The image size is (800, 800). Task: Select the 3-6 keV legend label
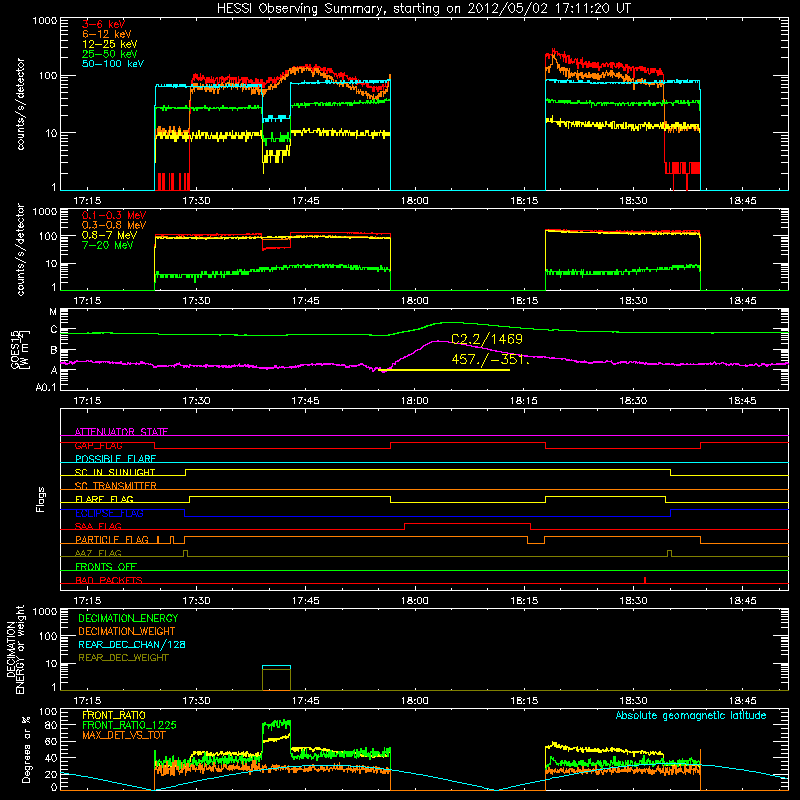(x=103, y=24)
